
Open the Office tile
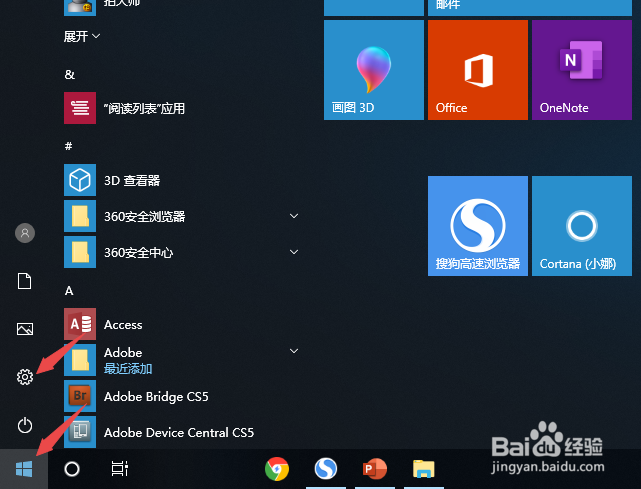point(478,70)
